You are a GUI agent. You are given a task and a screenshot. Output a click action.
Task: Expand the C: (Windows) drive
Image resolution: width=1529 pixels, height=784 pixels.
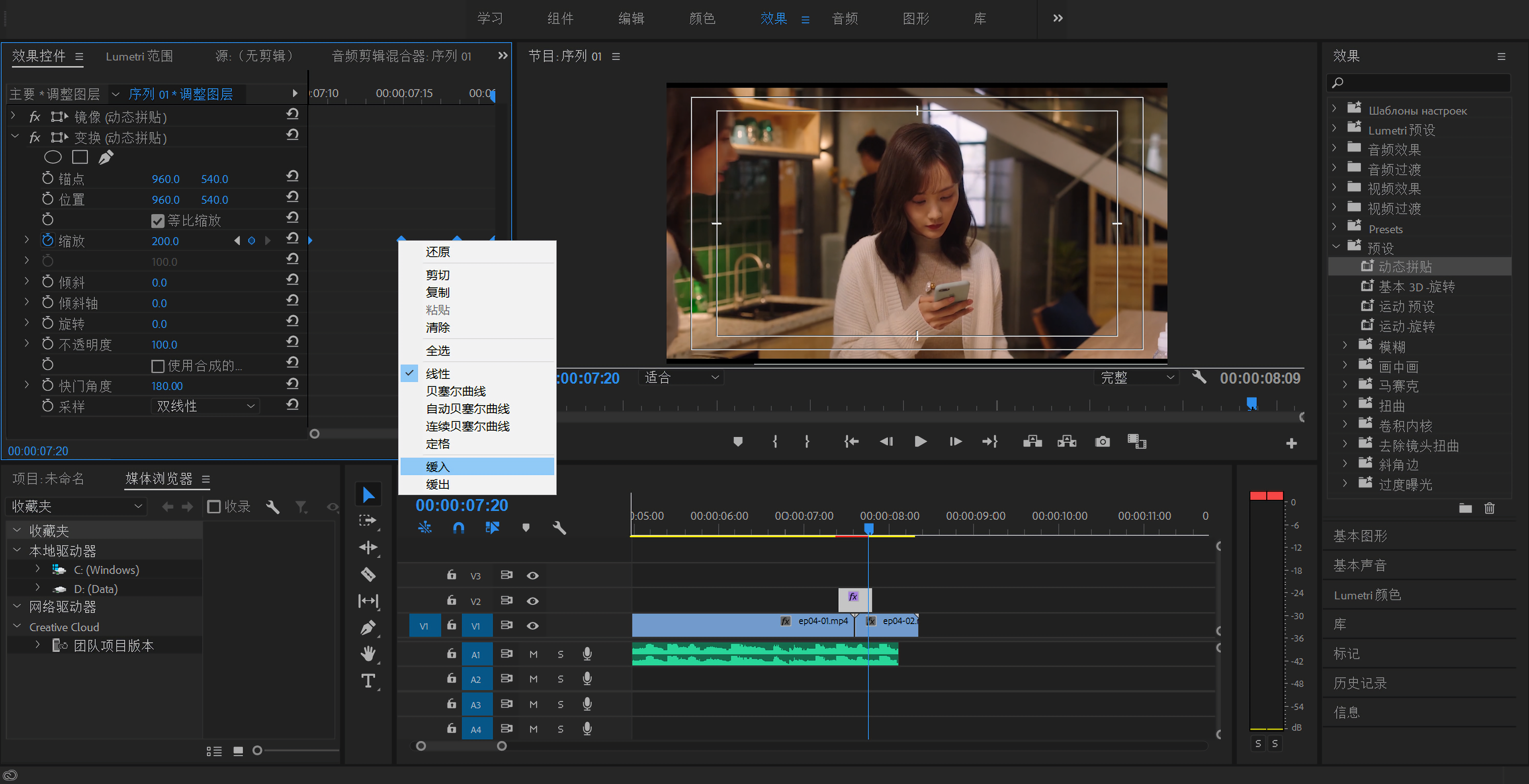[x=38, y=569]
